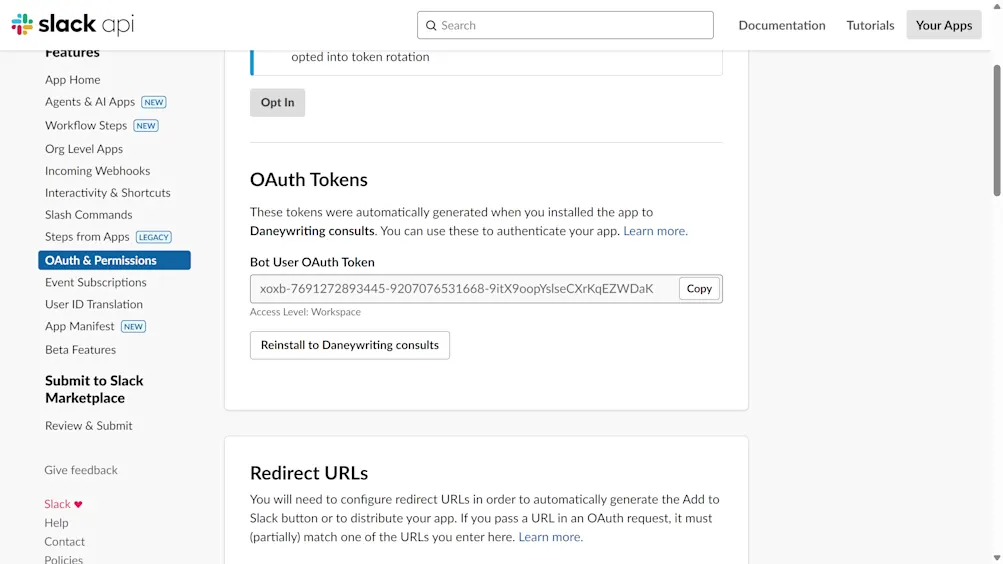Open User ID Translation page

[x=93, y=304]
